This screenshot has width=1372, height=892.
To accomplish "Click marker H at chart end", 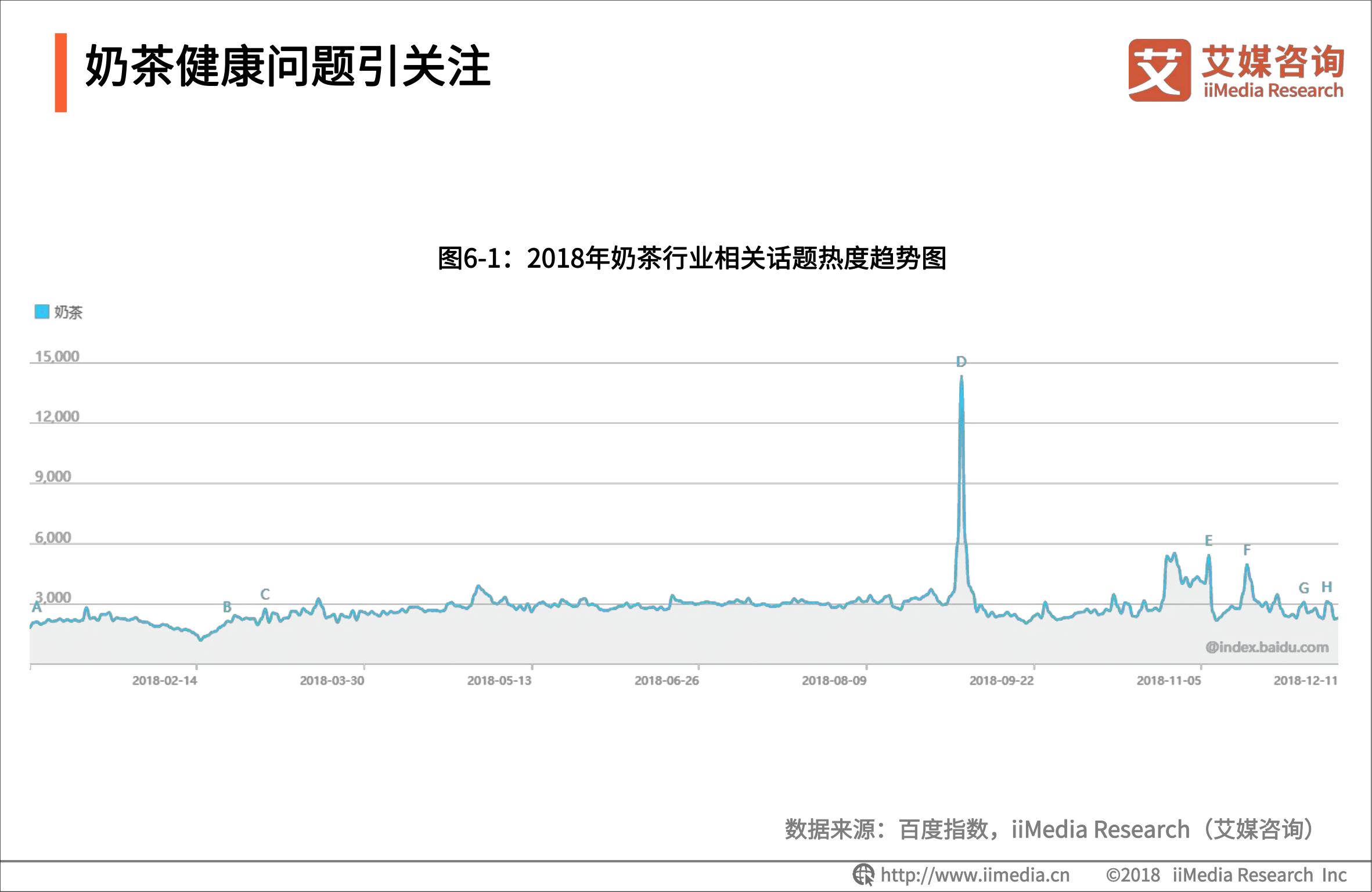I will (x=1327, y=587).
